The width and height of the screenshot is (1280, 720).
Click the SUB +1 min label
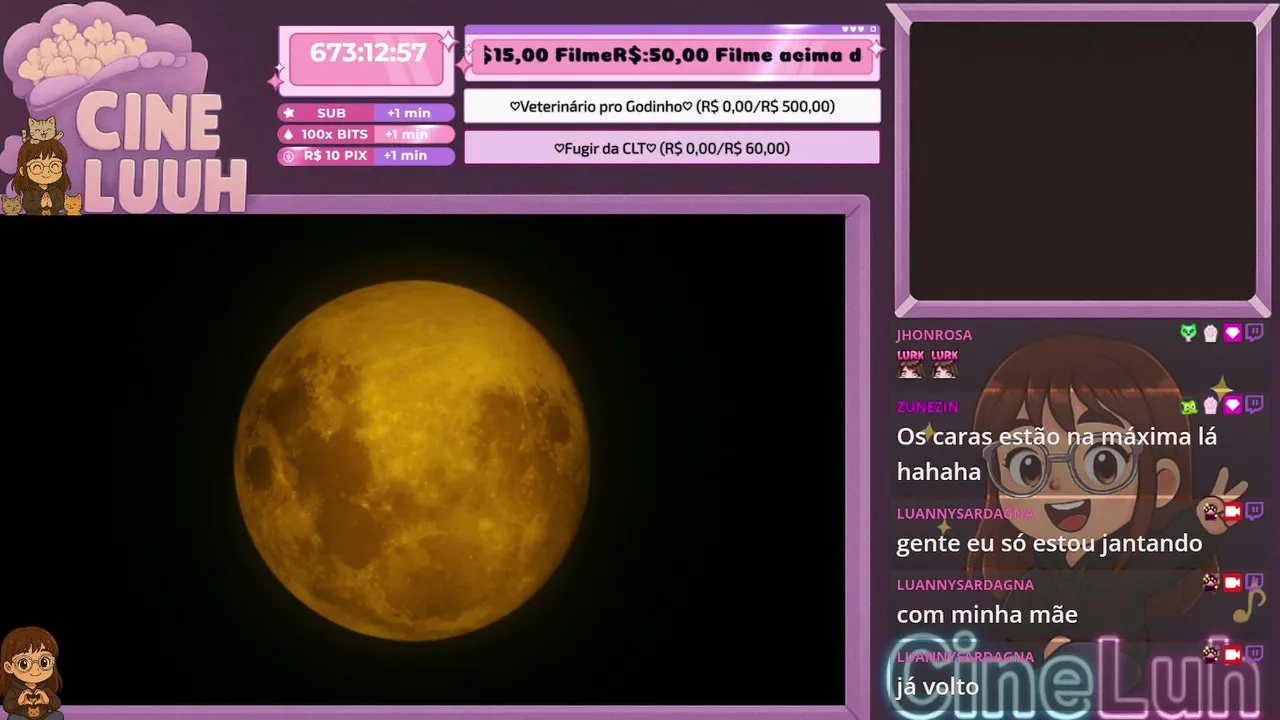366,113
